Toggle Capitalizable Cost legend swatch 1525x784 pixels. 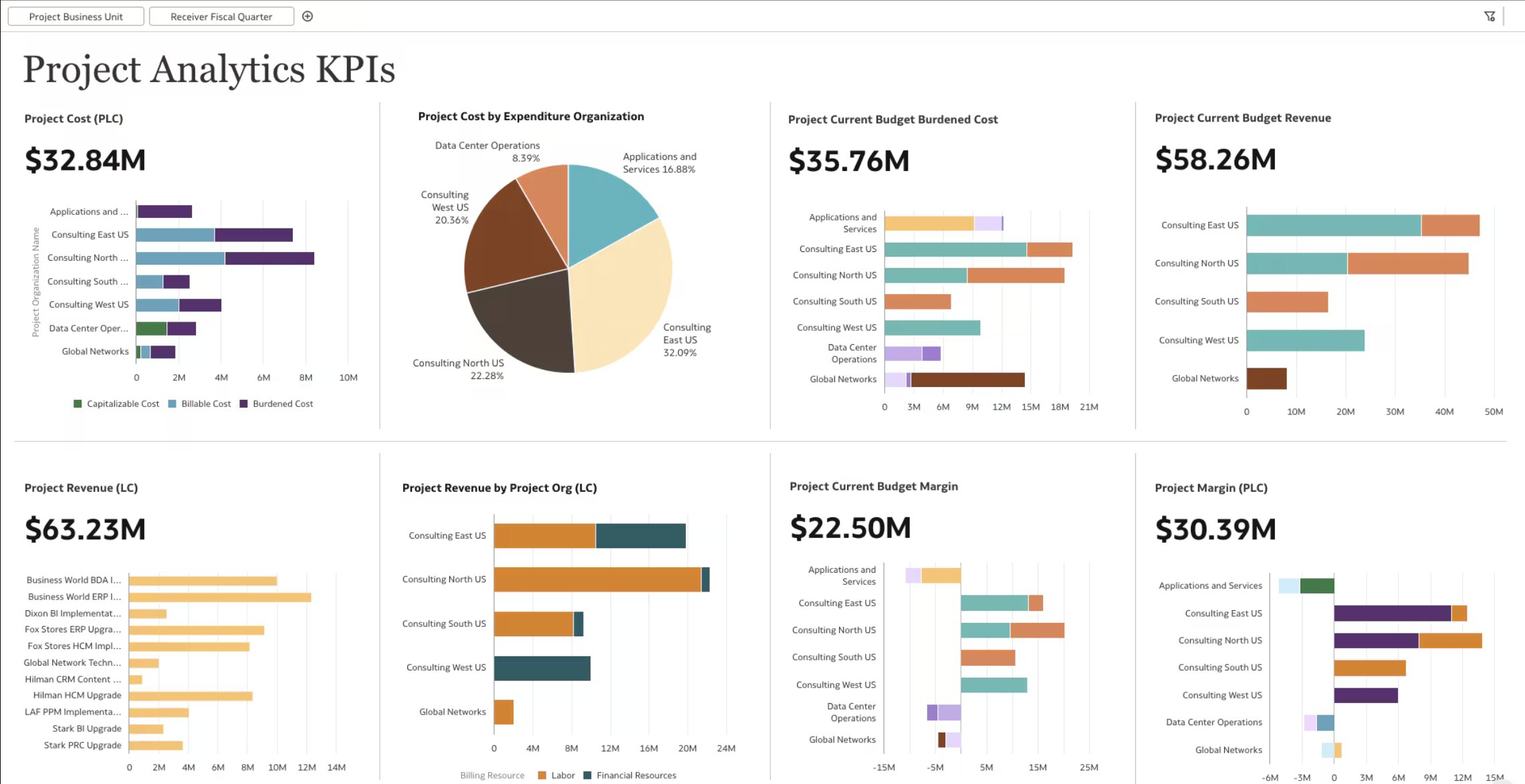[78, 404]
